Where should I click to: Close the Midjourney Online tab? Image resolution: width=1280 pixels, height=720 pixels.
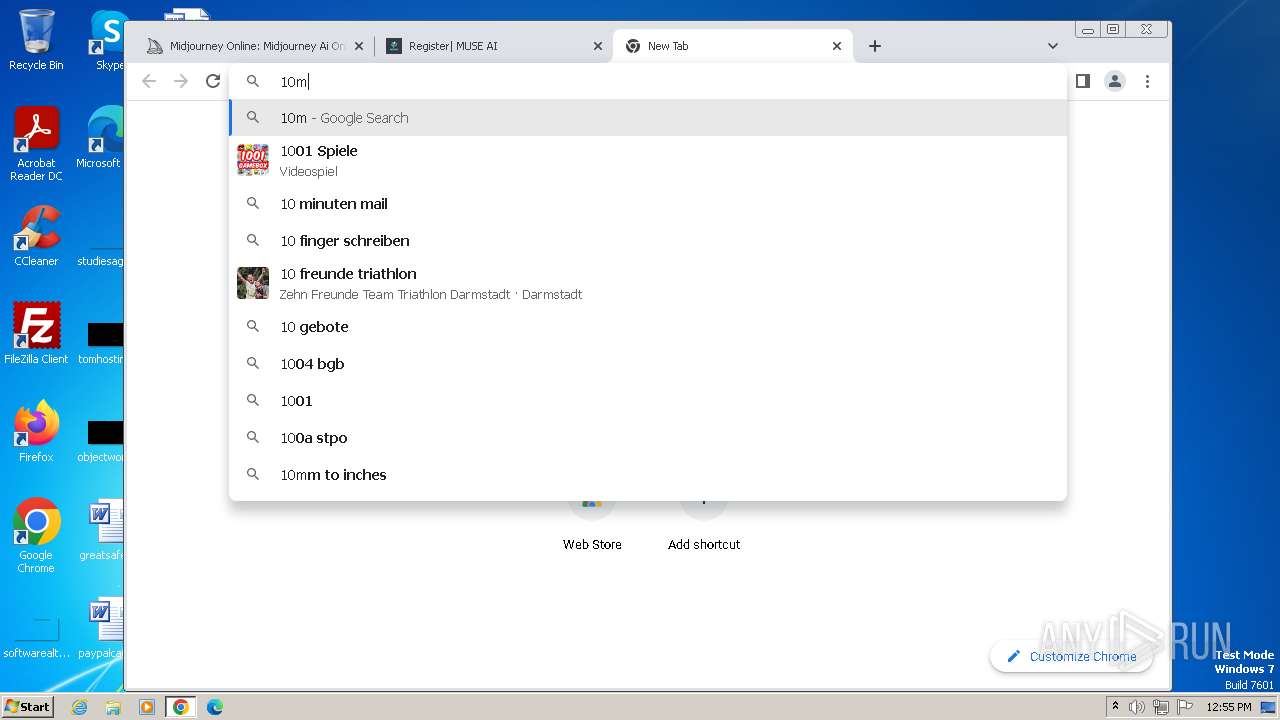point(359,46)
